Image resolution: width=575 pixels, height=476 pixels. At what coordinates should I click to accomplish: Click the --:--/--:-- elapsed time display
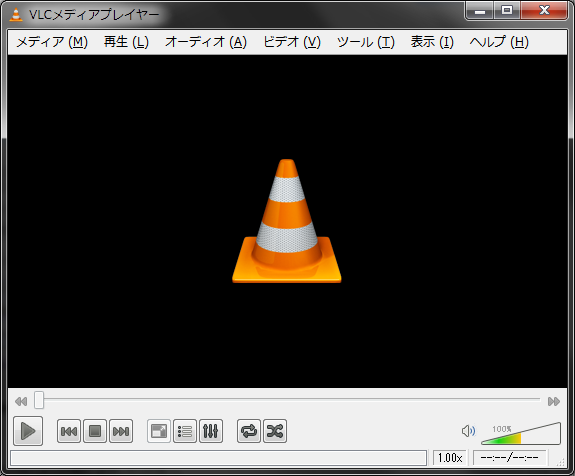(509, 458)
